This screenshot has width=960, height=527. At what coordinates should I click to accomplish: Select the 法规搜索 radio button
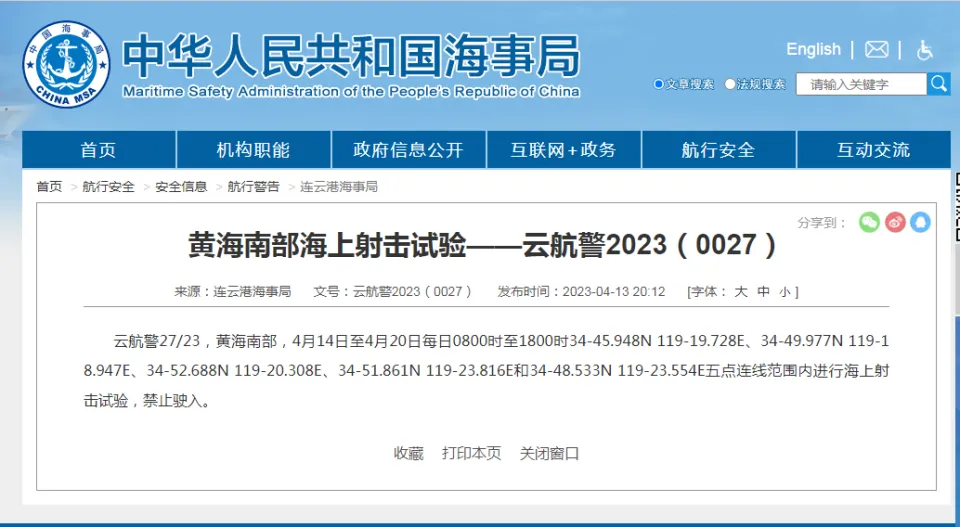pyautogui.click(x=730, y=84)
